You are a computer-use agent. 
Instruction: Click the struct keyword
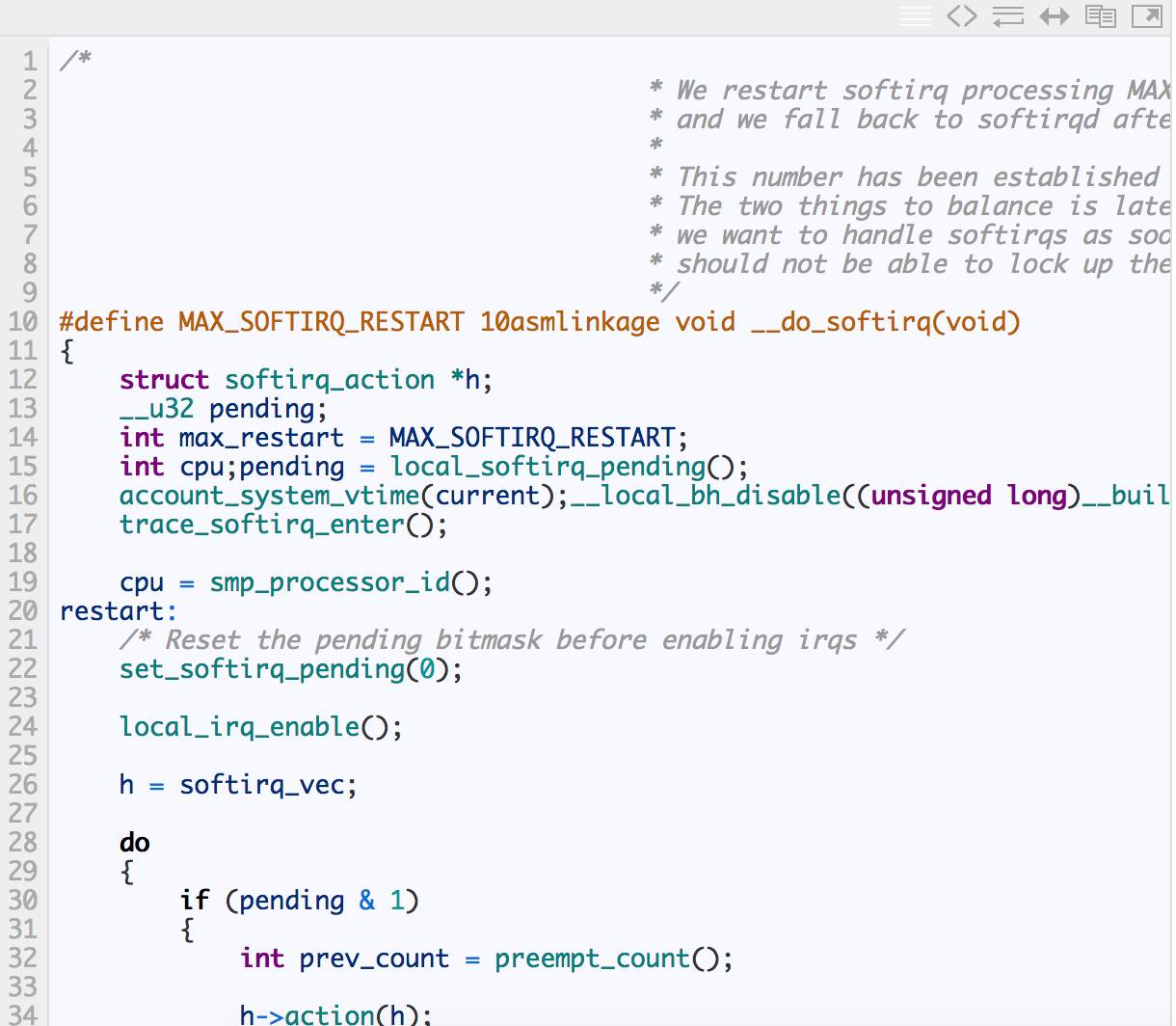coord(164,380)
